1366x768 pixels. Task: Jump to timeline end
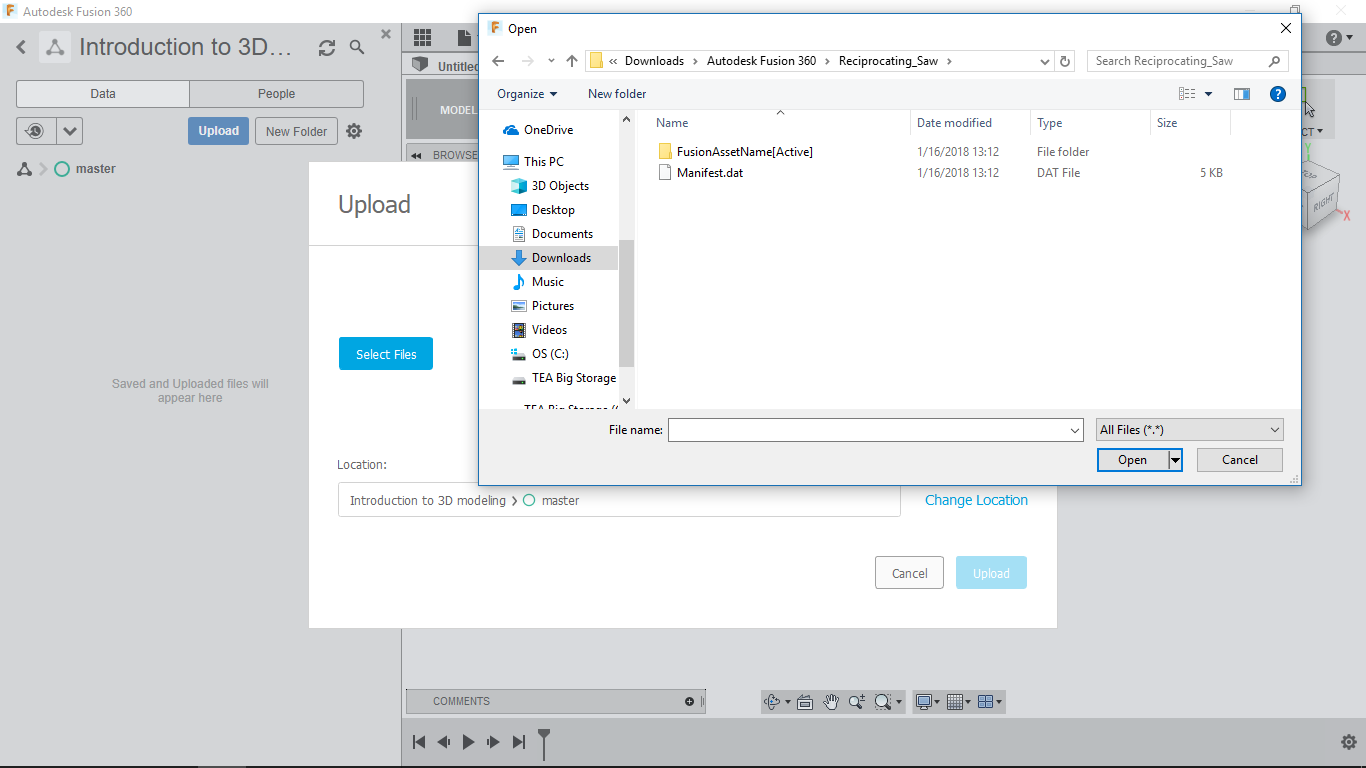click(x=518, y=742)
